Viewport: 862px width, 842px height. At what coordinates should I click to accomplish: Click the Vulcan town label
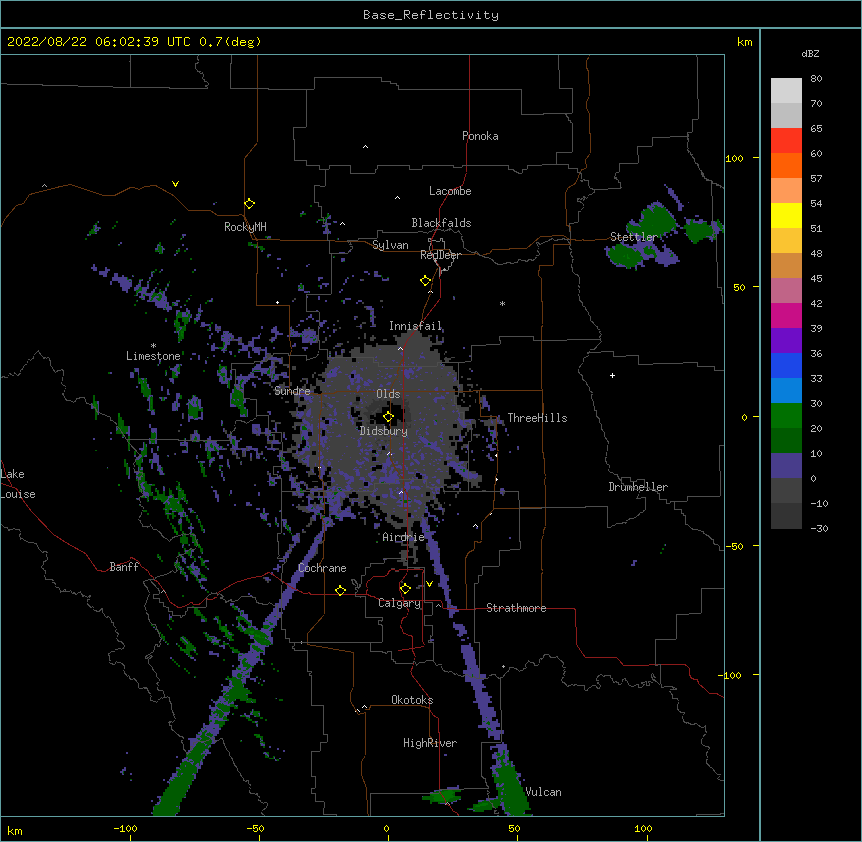[543, 792]
